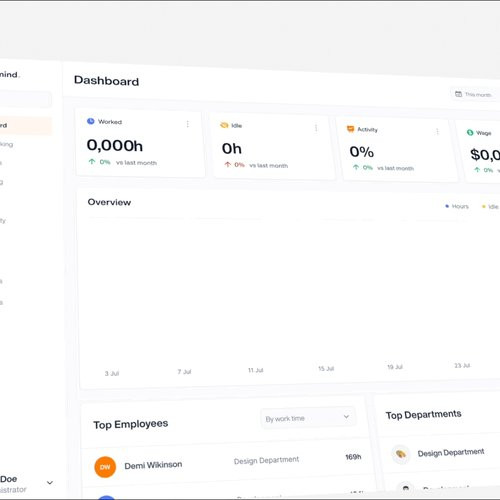Click the Top Departments heading
The height and width of the screenshot is (500, 500).
[423, 415]
